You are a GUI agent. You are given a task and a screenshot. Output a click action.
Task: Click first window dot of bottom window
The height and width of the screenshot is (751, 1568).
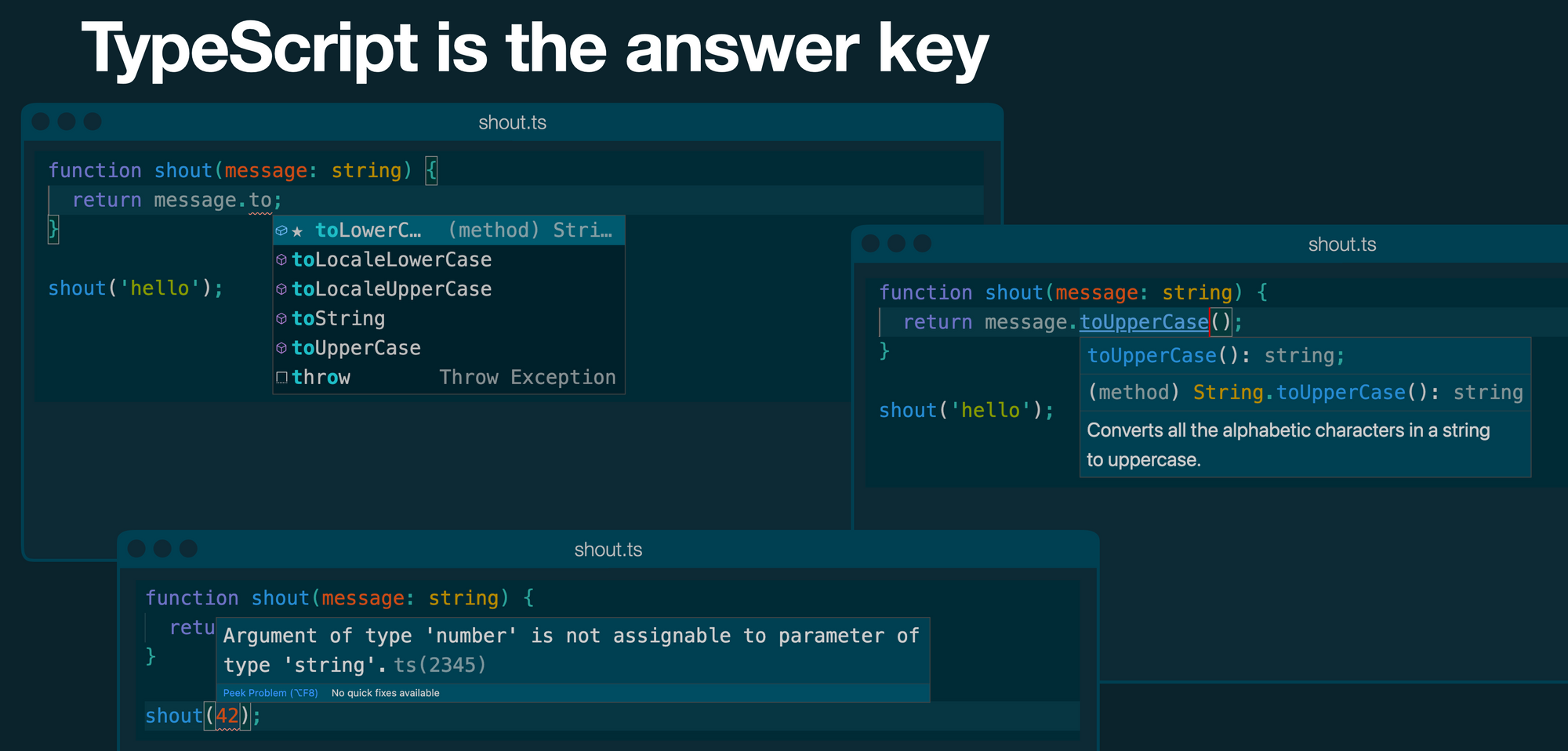click(136, 549)
